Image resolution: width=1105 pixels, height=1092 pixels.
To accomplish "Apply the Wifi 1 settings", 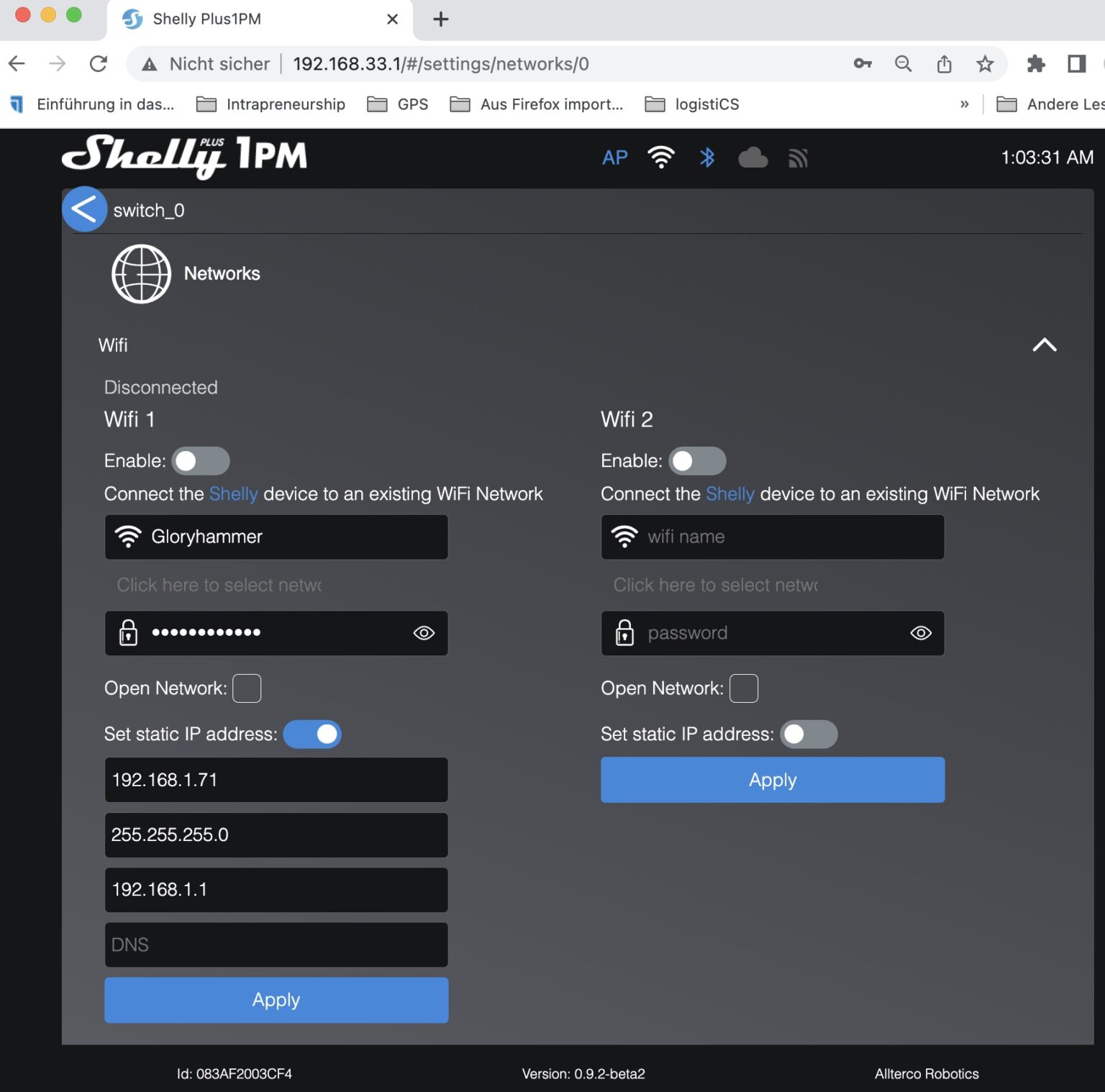I will click(x=276, y=1000).
